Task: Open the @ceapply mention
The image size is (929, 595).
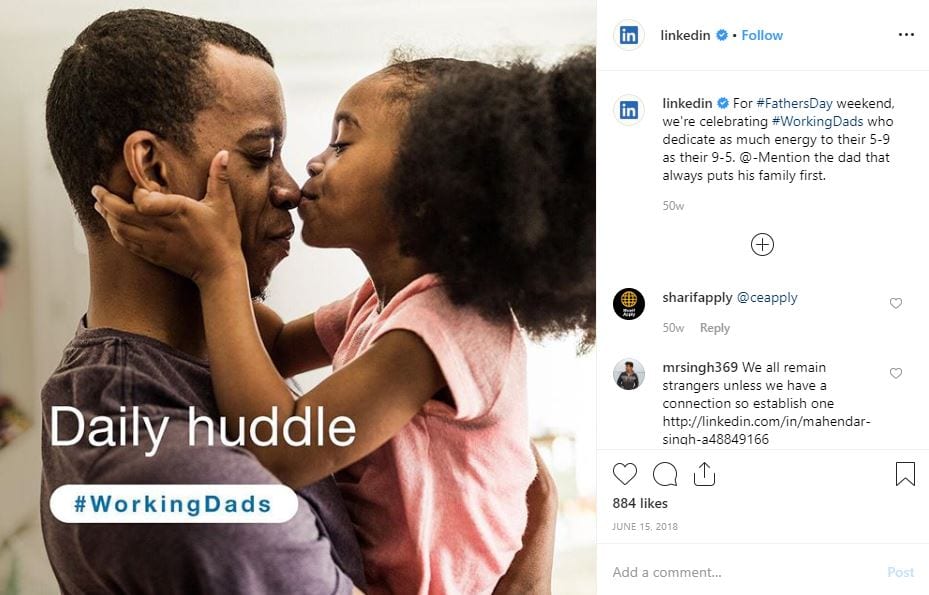Action: point(767,298)
